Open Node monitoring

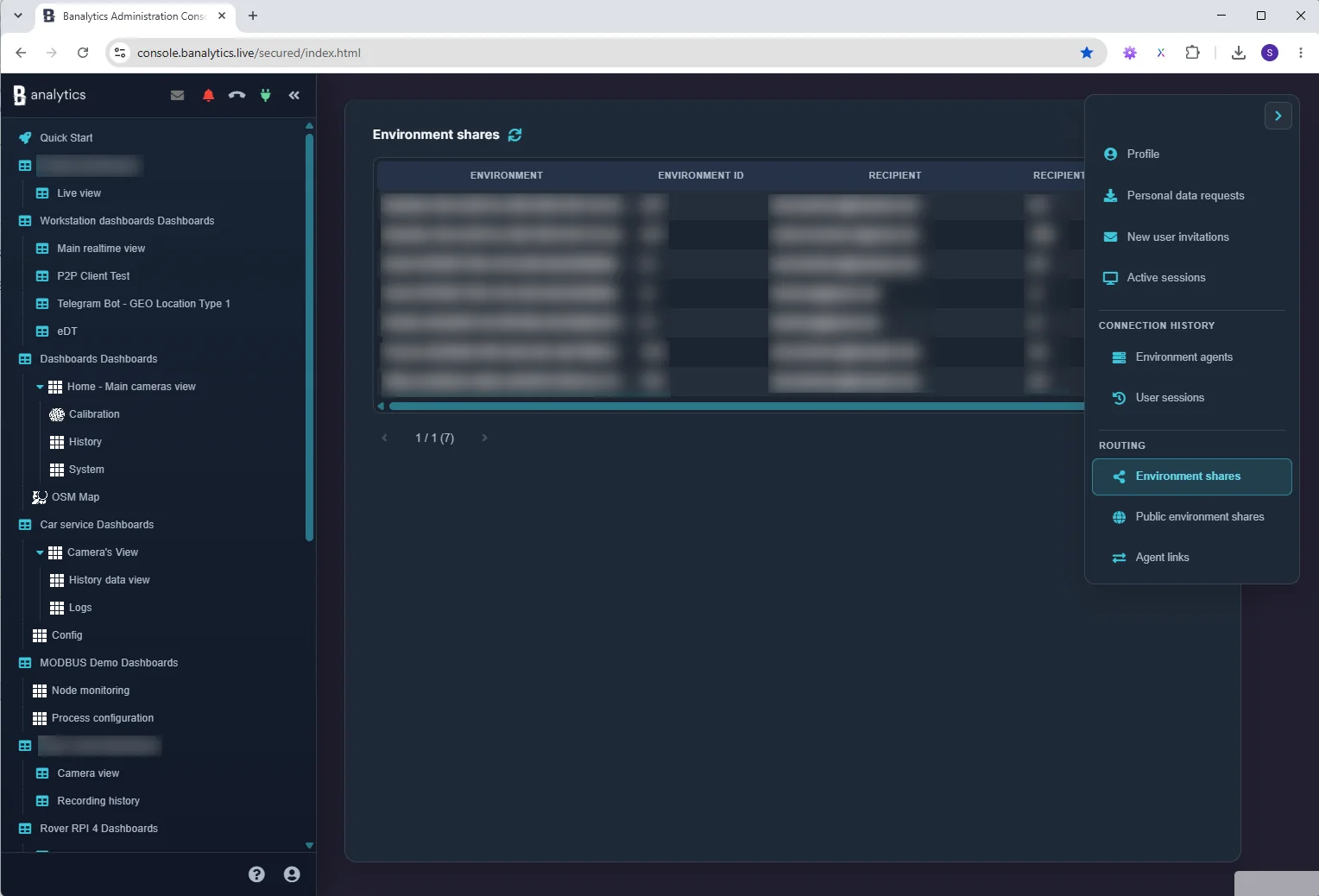click(x=91, y=691)
